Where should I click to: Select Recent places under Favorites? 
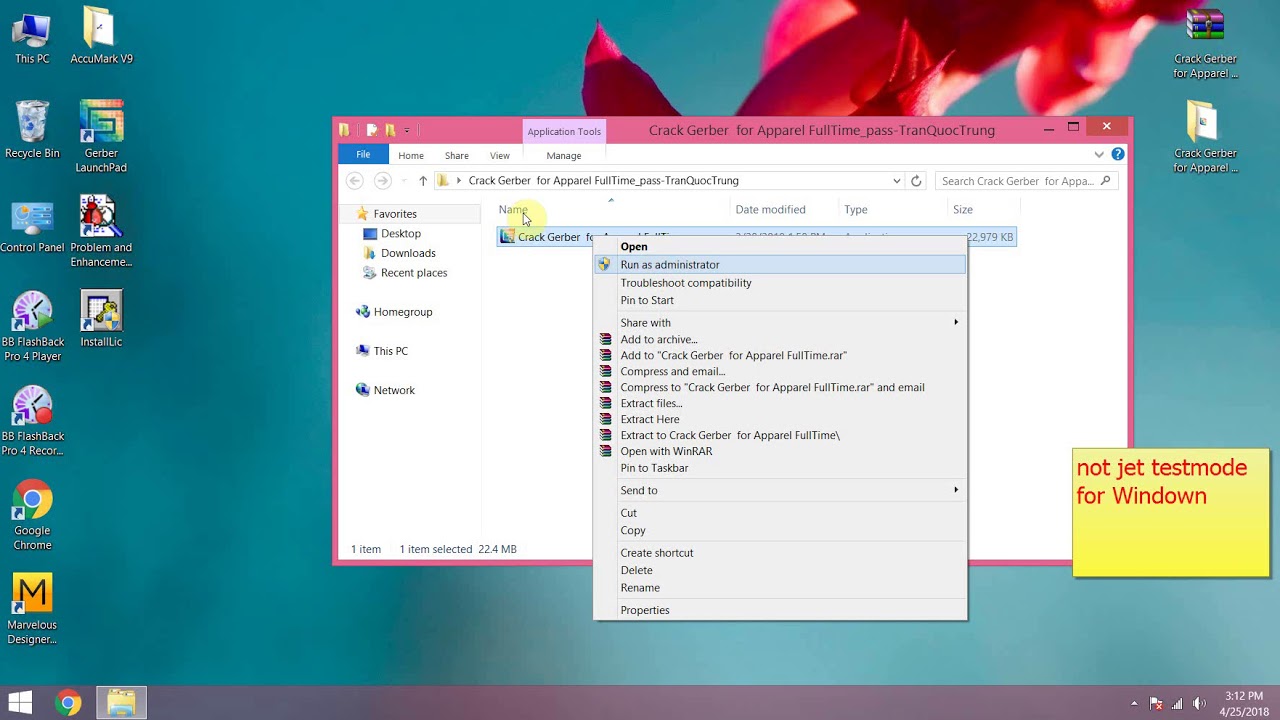point(413,272)
